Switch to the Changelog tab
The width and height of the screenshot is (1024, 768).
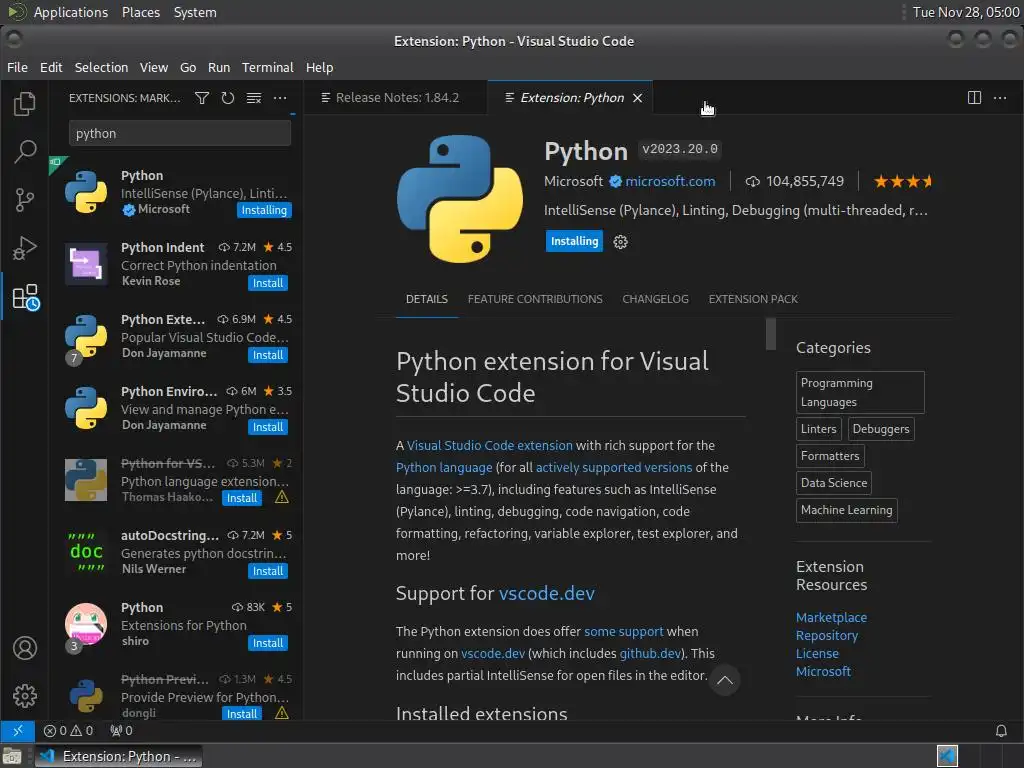(655, 299)
